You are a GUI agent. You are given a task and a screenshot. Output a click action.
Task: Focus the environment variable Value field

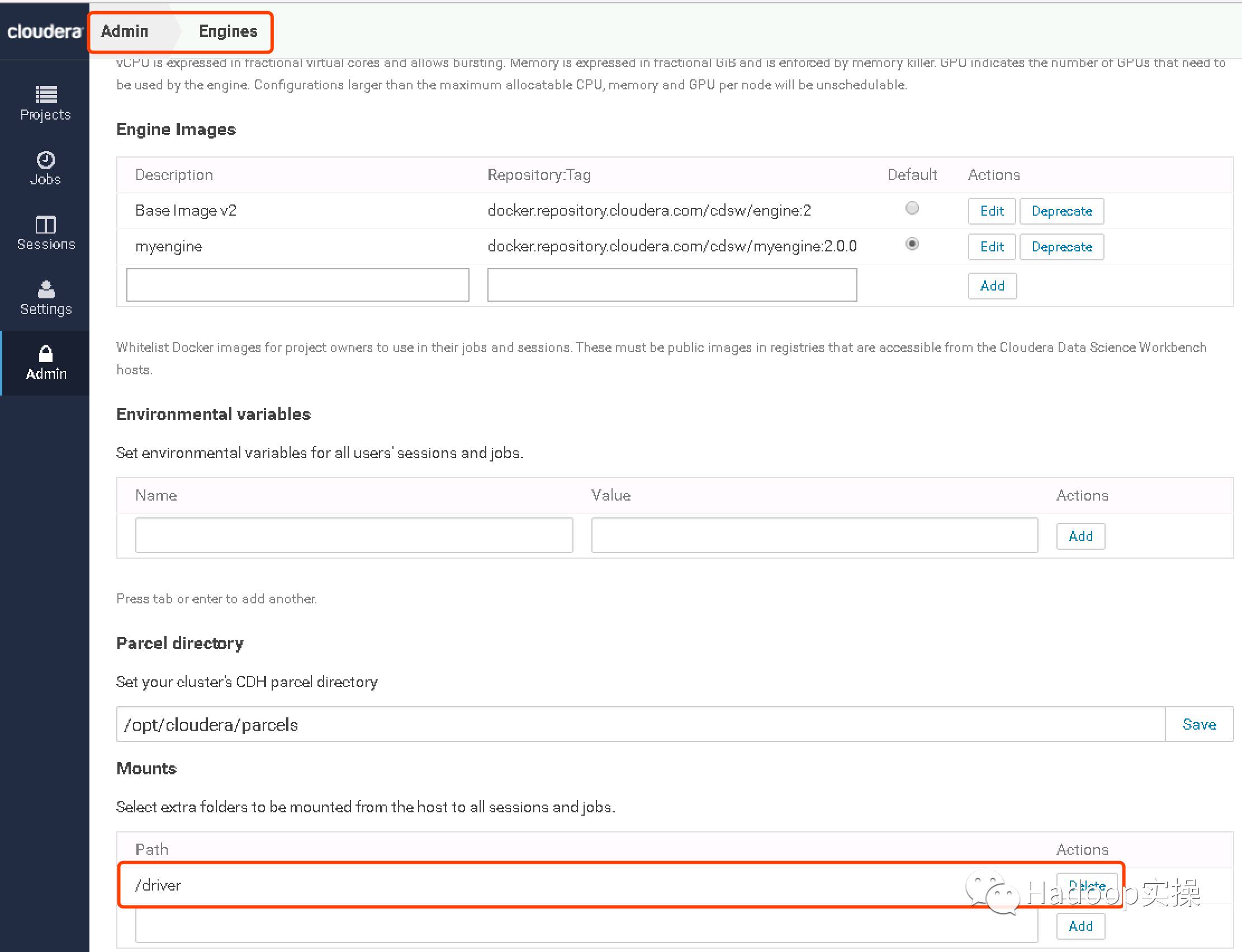pos(814,535)
